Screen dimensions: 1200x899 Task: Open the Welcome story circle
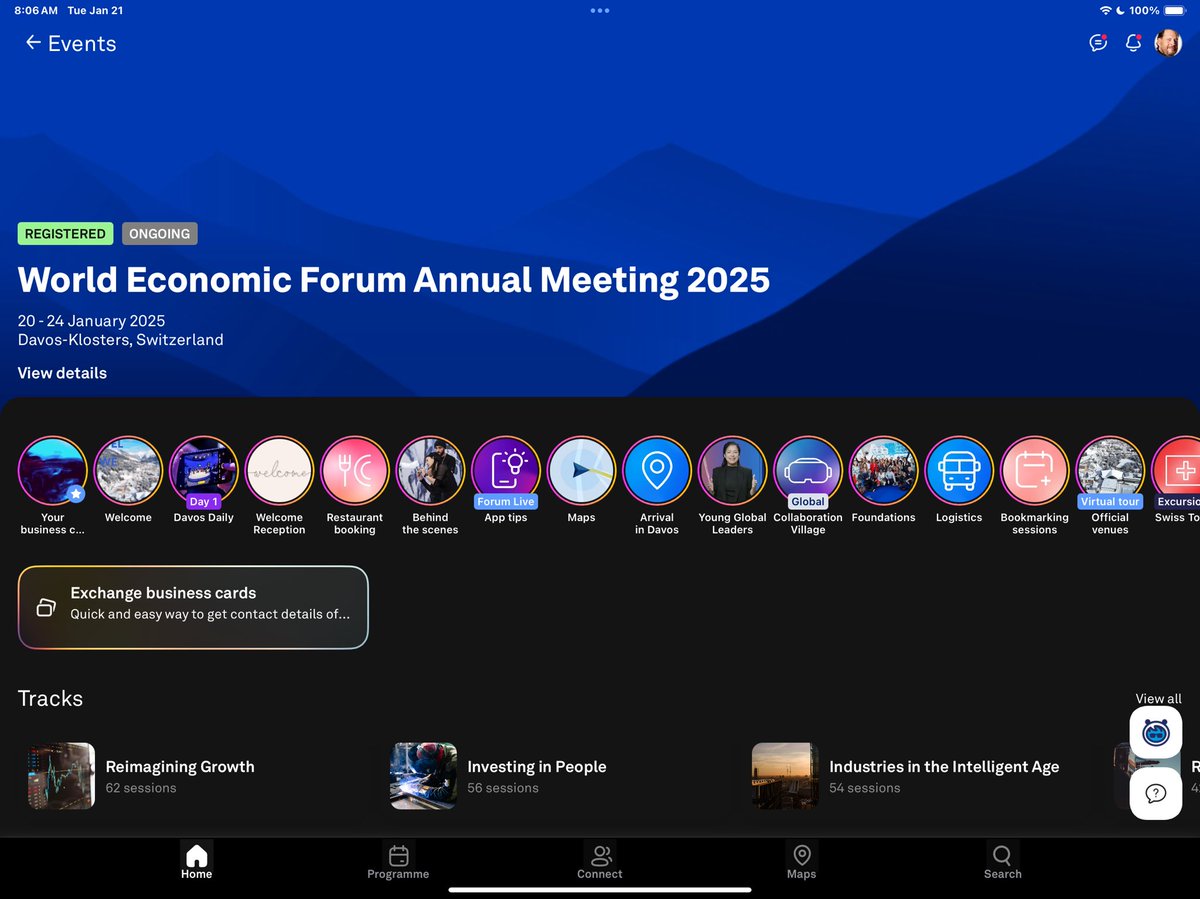point(128,470)
